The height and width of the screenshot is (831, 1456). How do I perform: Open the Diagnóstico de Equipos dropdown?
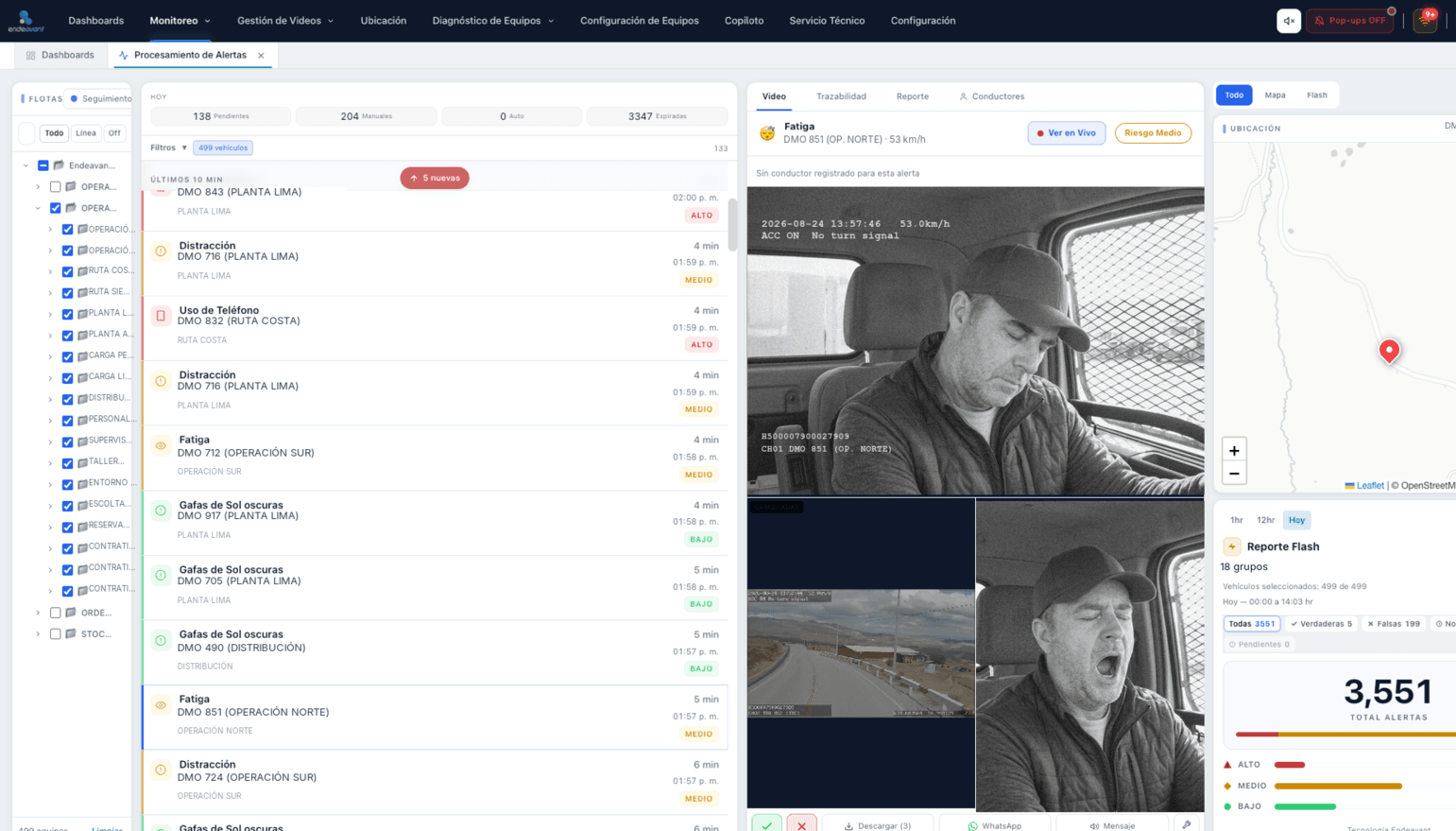click(493, 21)
